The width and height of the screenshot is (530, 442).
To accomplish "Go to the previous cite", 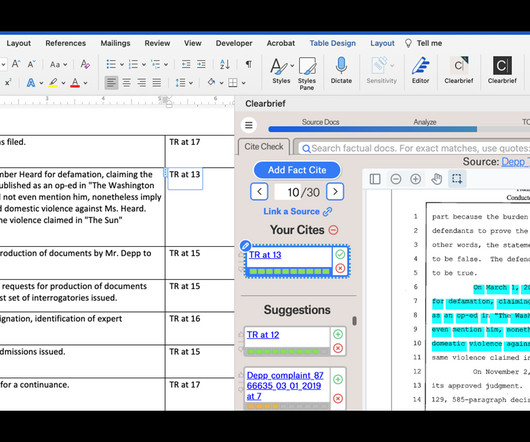I will [x=259, y=192].
